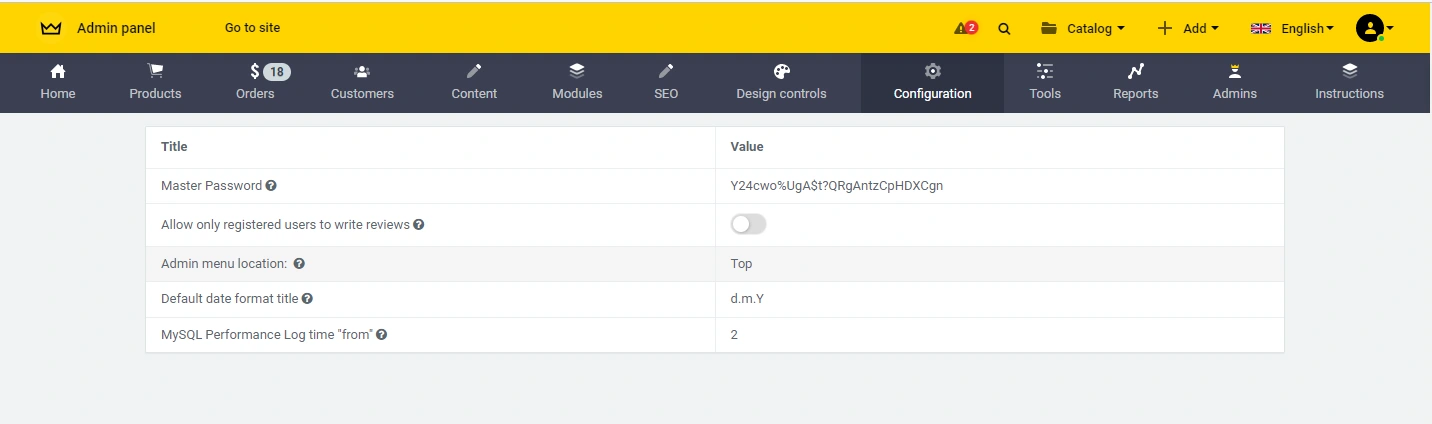Open the English language selector
This screenshot has height=424, width=1432.
[1292, 28]
